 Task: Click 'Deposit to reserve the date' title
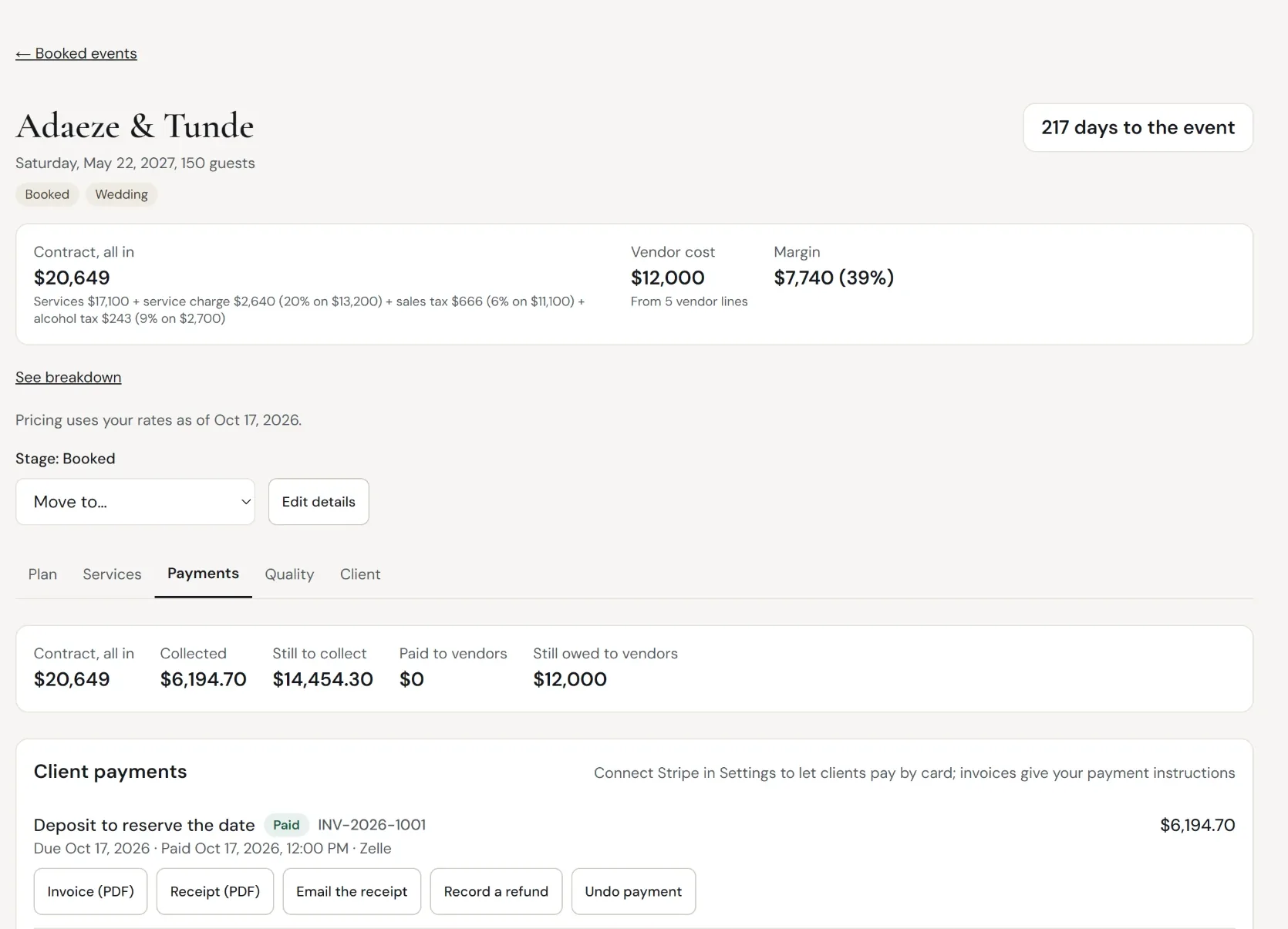[144, 825]
